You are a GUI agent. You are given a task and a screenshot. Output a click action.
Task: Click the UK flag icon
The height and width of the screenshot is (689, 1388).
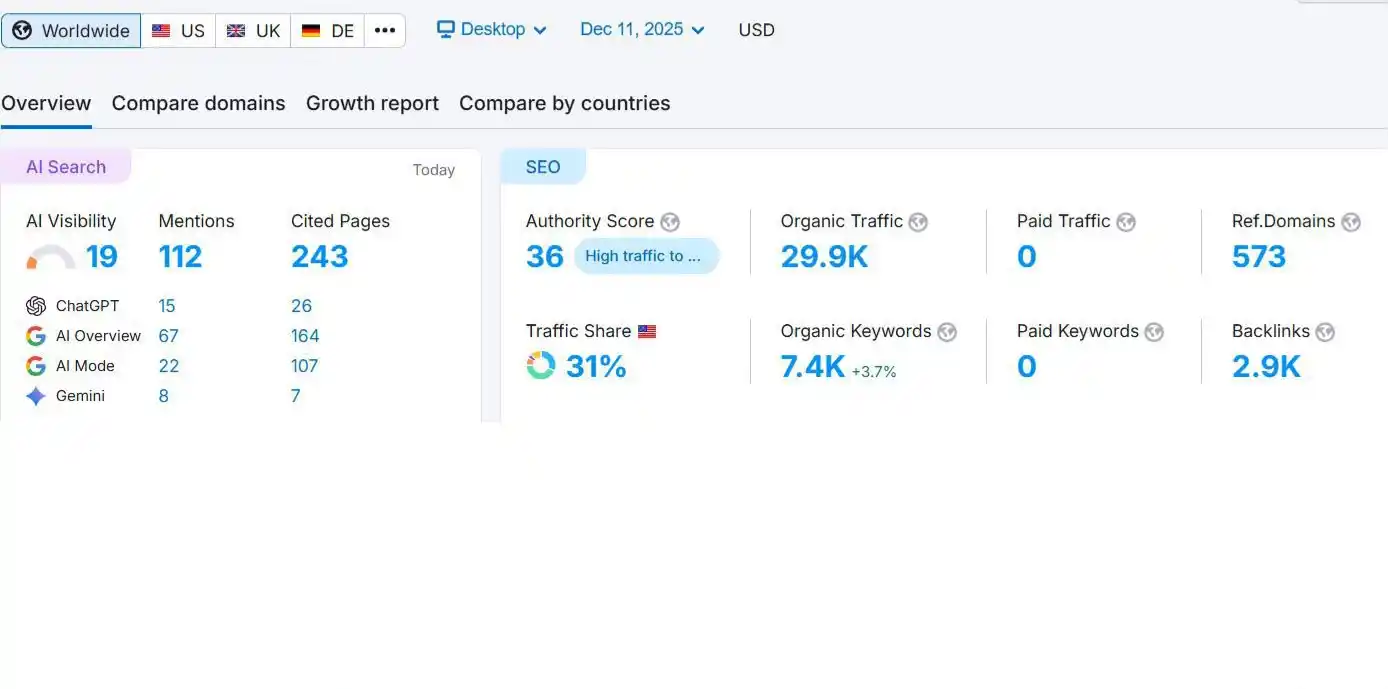(236, 31)
